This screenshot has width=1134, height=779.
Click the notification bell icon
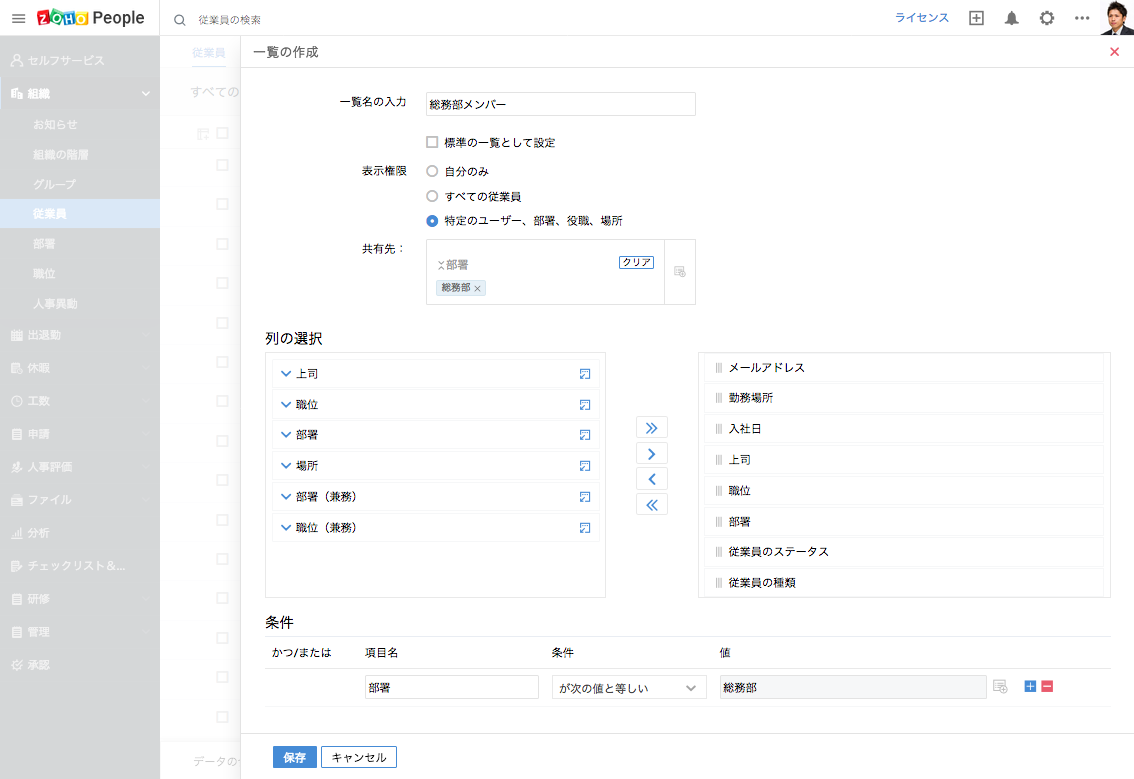(1012, 18)
